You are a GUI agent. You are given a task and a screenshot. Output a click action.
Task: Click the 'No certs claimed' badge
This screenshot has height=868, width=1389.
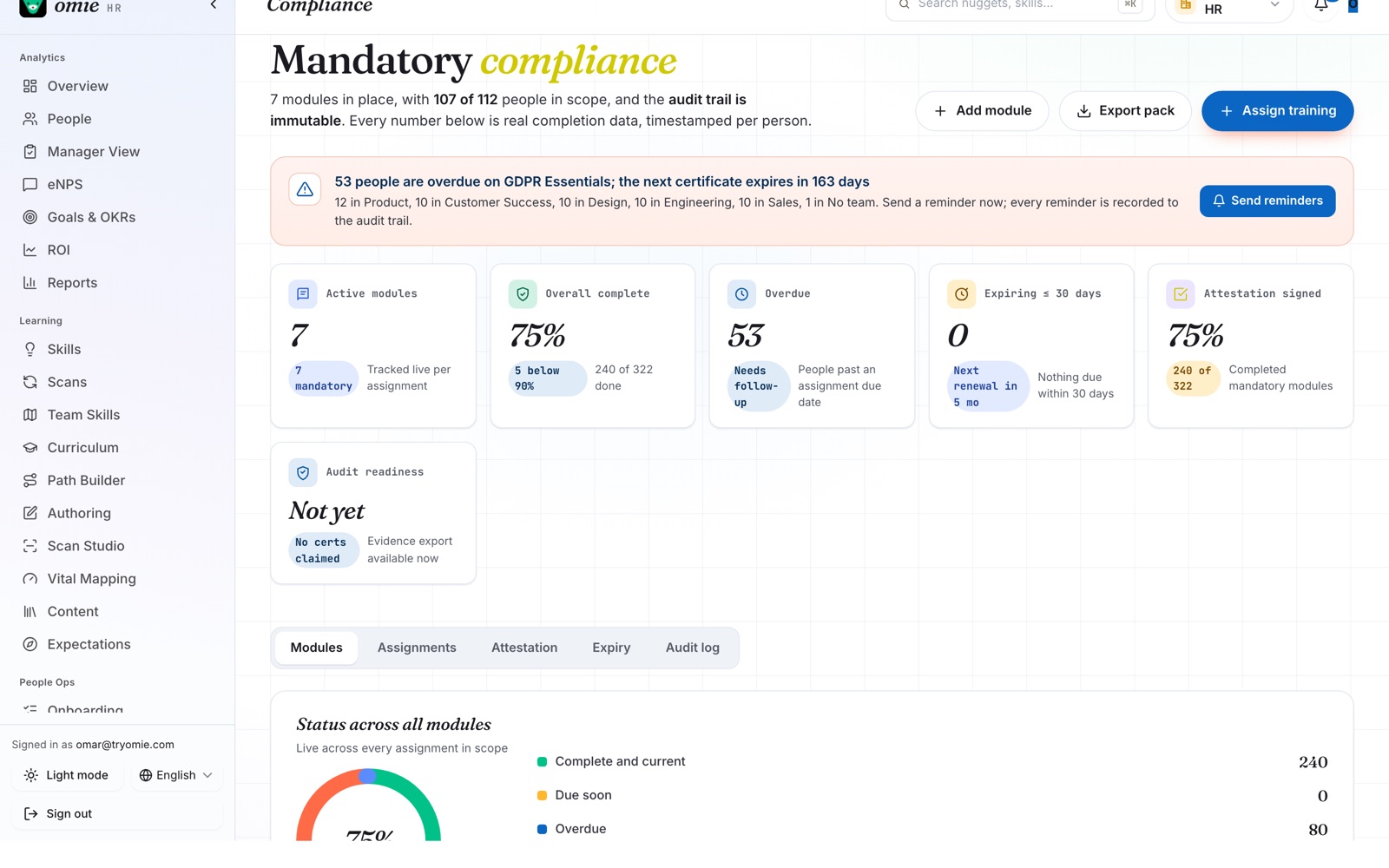click(x=324, y=550)
